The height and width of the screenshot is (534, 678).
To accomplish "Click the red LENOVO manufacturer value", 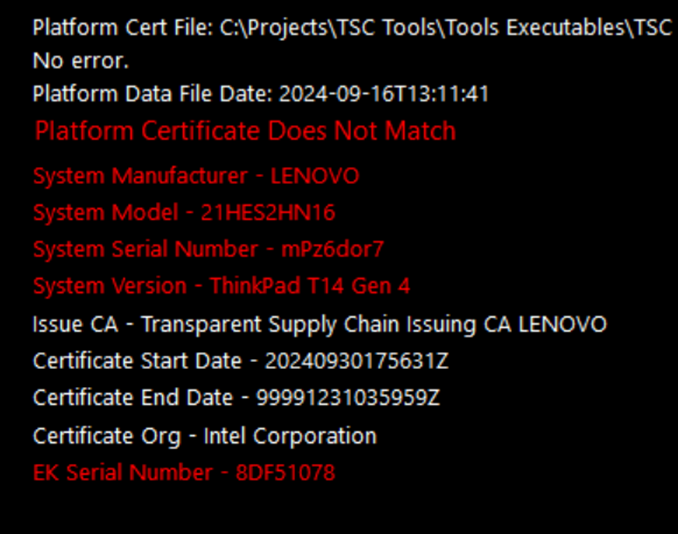I will tap(315, 176).
